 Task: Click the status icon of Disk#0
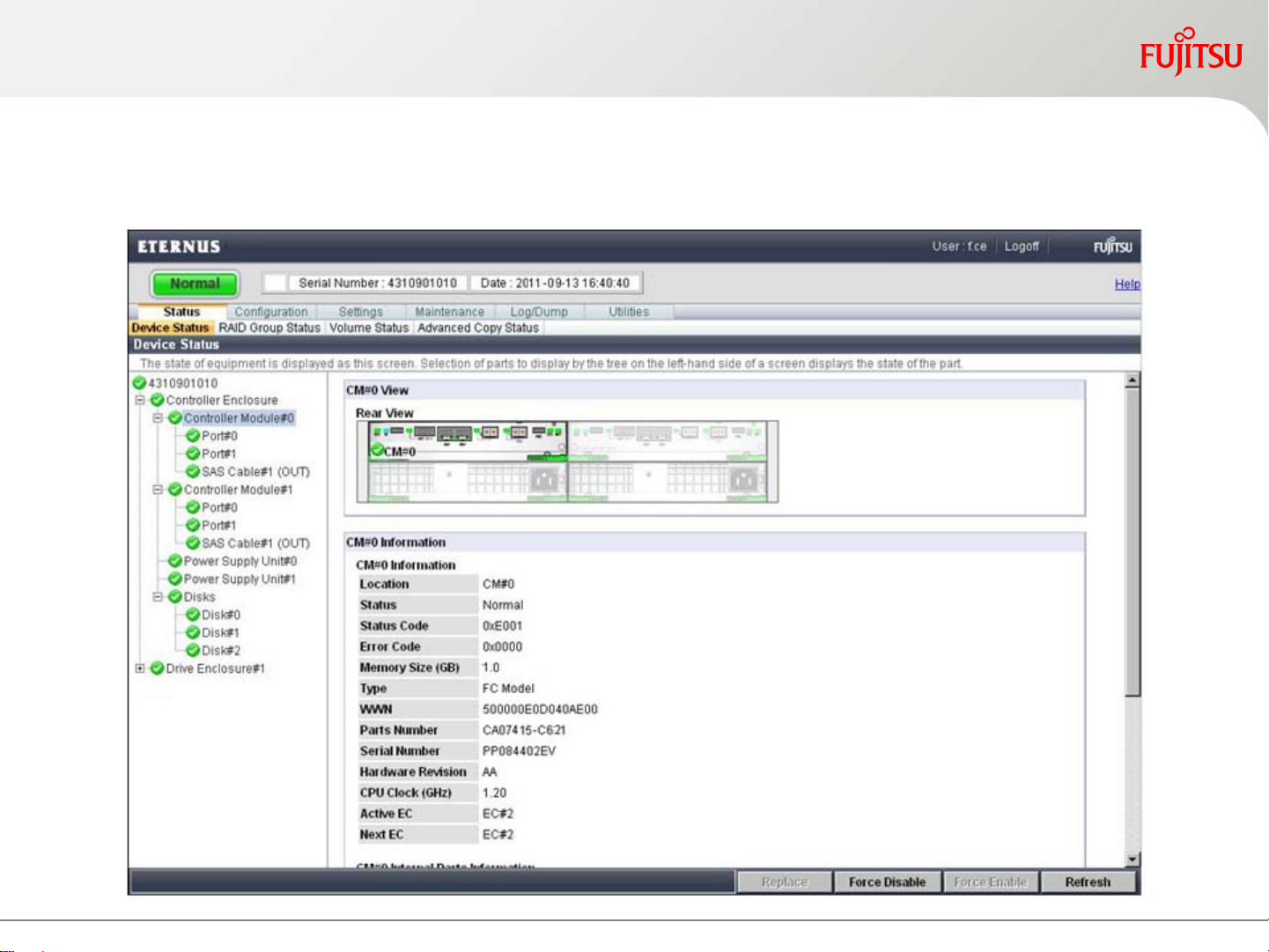click(x=193, y=615)
